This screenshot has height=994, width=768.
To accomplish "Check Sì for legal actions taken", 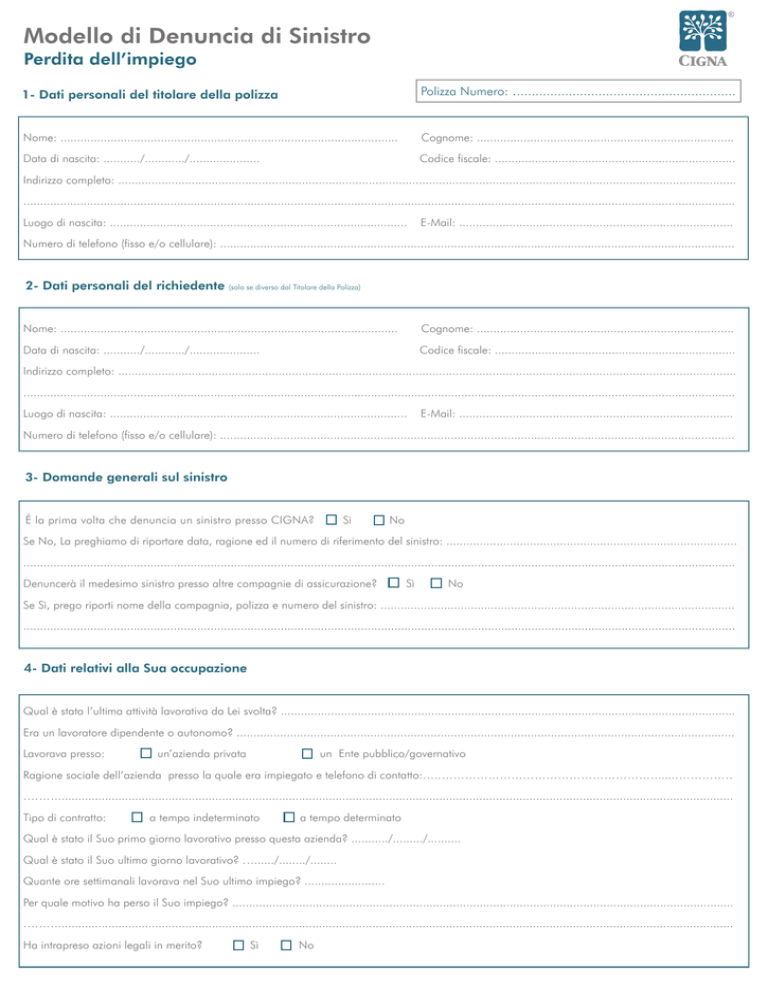I will tap(239, 944).
